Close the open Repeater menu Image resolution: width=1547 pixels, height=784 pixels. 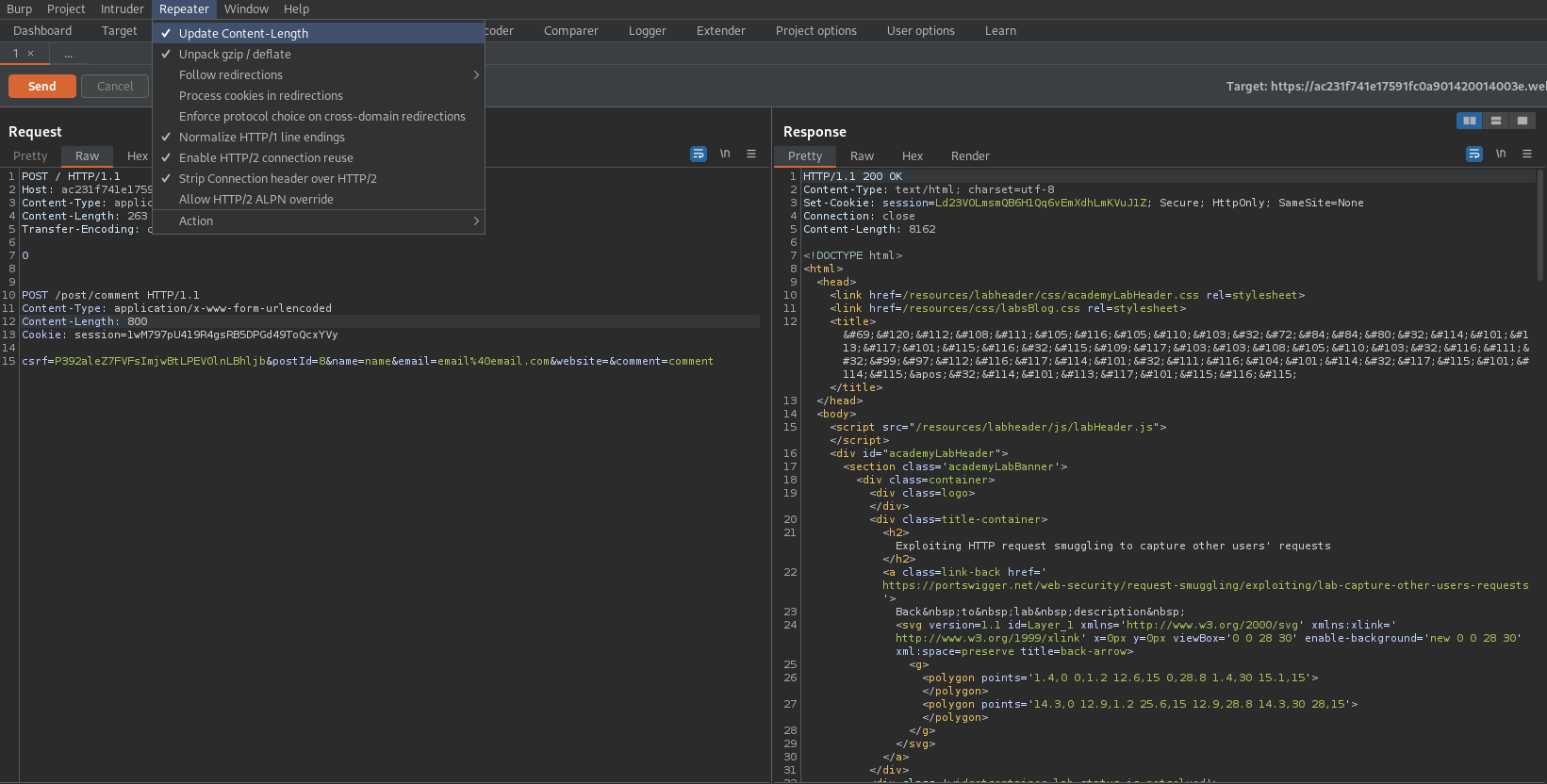pos(184,8)
